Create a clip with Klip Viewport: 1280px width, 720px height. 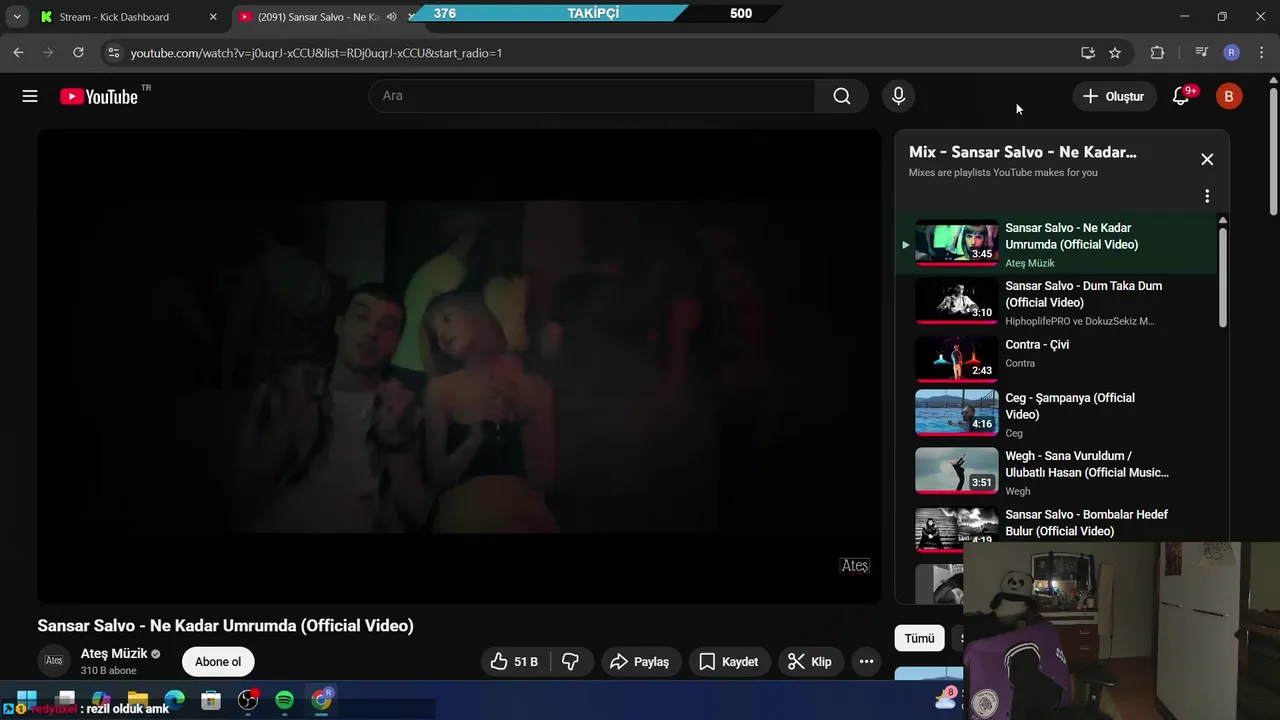pyautogui.click(x=810, y=662)
